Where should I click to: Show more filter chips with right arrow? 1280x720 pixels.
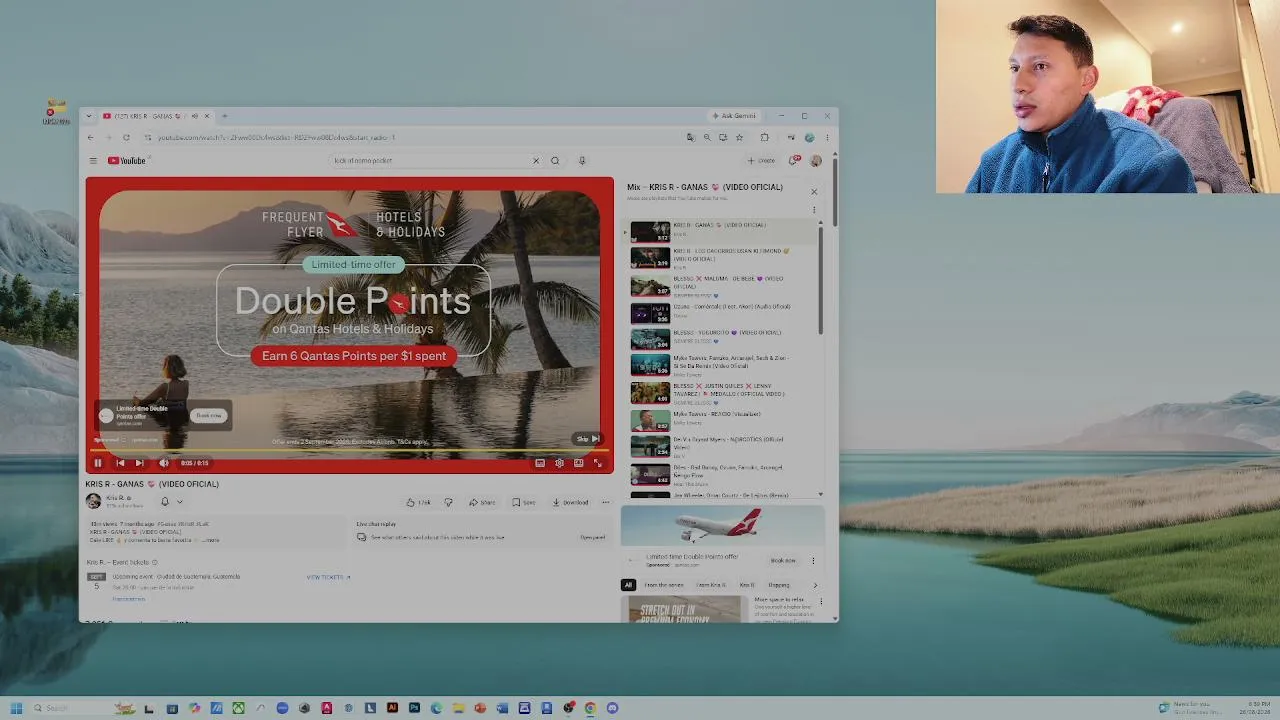(x=815, y=585)
